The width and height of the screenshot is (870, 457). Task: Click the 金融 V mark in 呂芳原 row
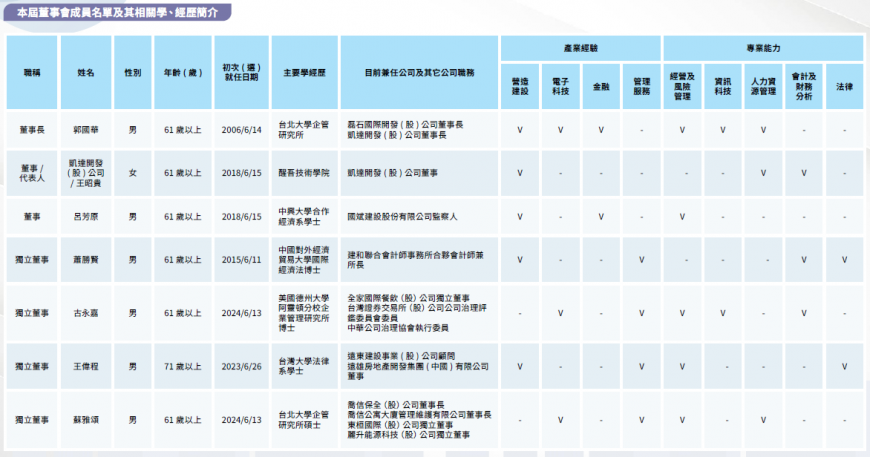pos(601,217)
